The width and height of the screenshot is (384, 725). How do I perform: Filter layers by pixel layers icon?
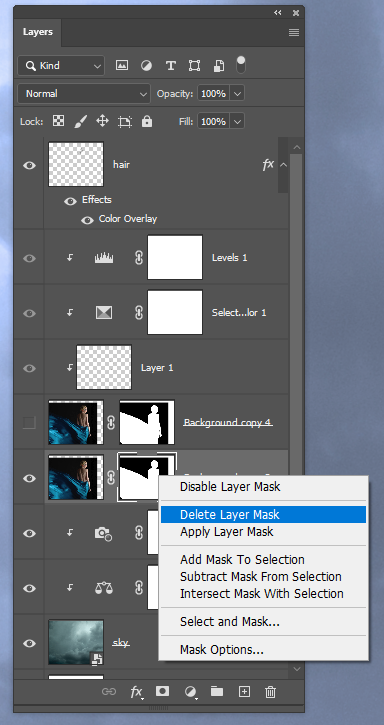click(x=122, y=66)
